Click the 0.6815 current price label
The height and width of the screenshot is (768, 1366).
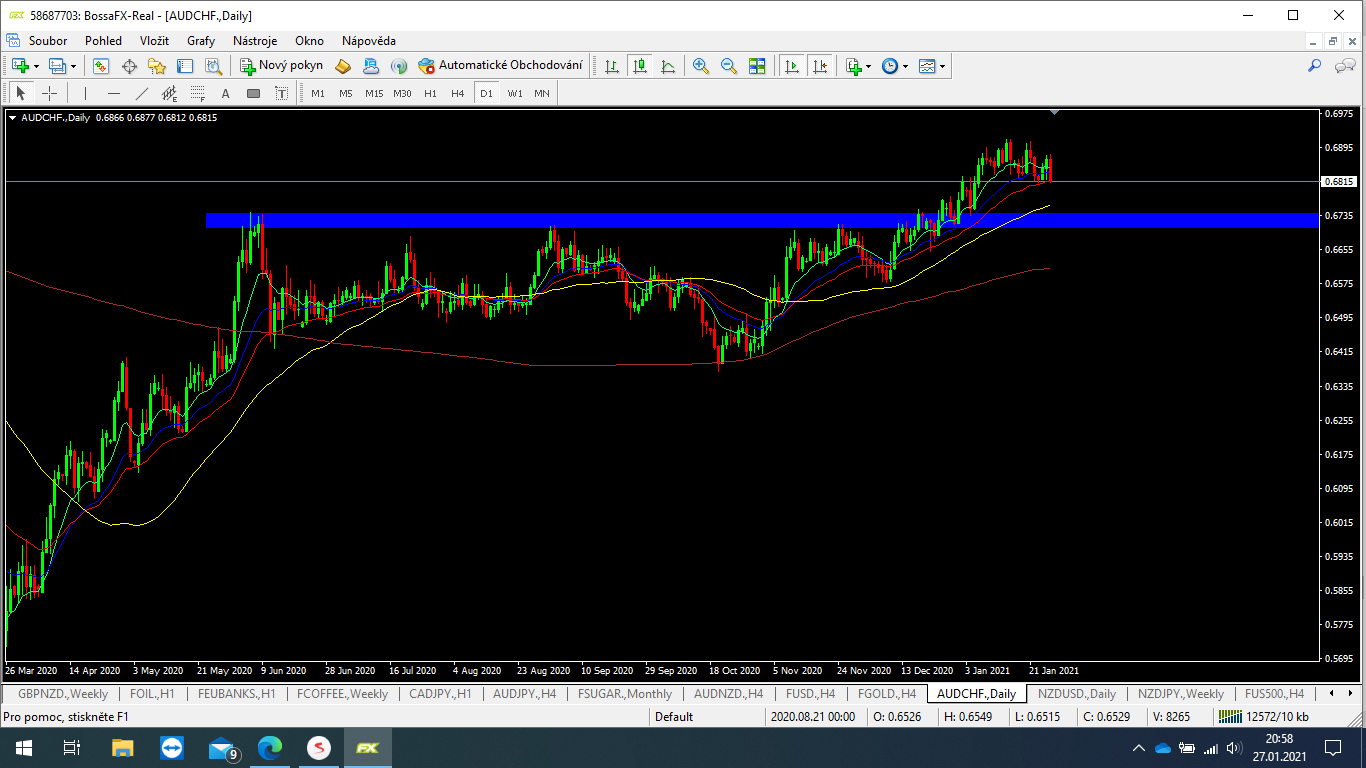tap(1339, 182)
